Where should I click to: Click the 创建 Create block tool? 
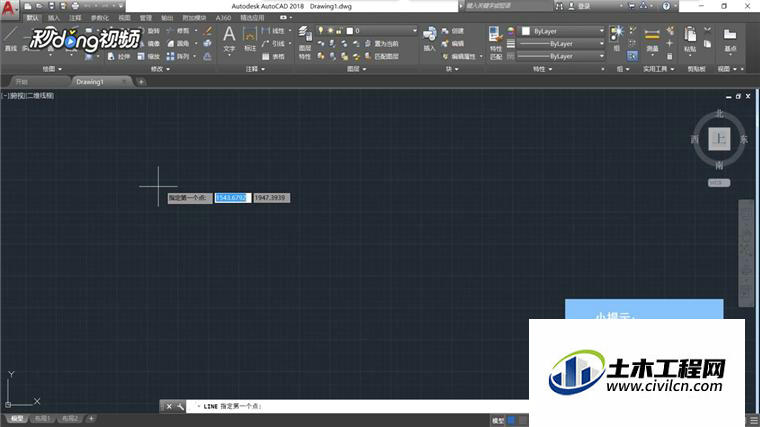(453, 31)
